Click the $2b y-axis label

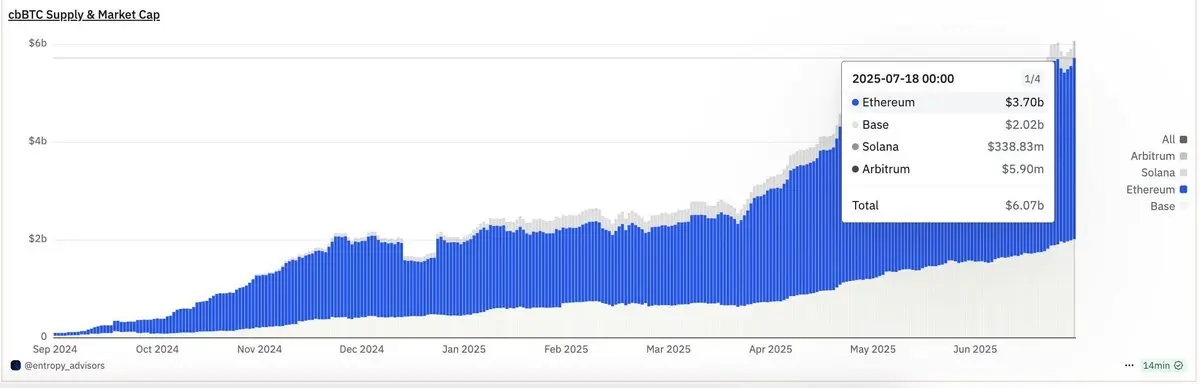pos(37,240)
